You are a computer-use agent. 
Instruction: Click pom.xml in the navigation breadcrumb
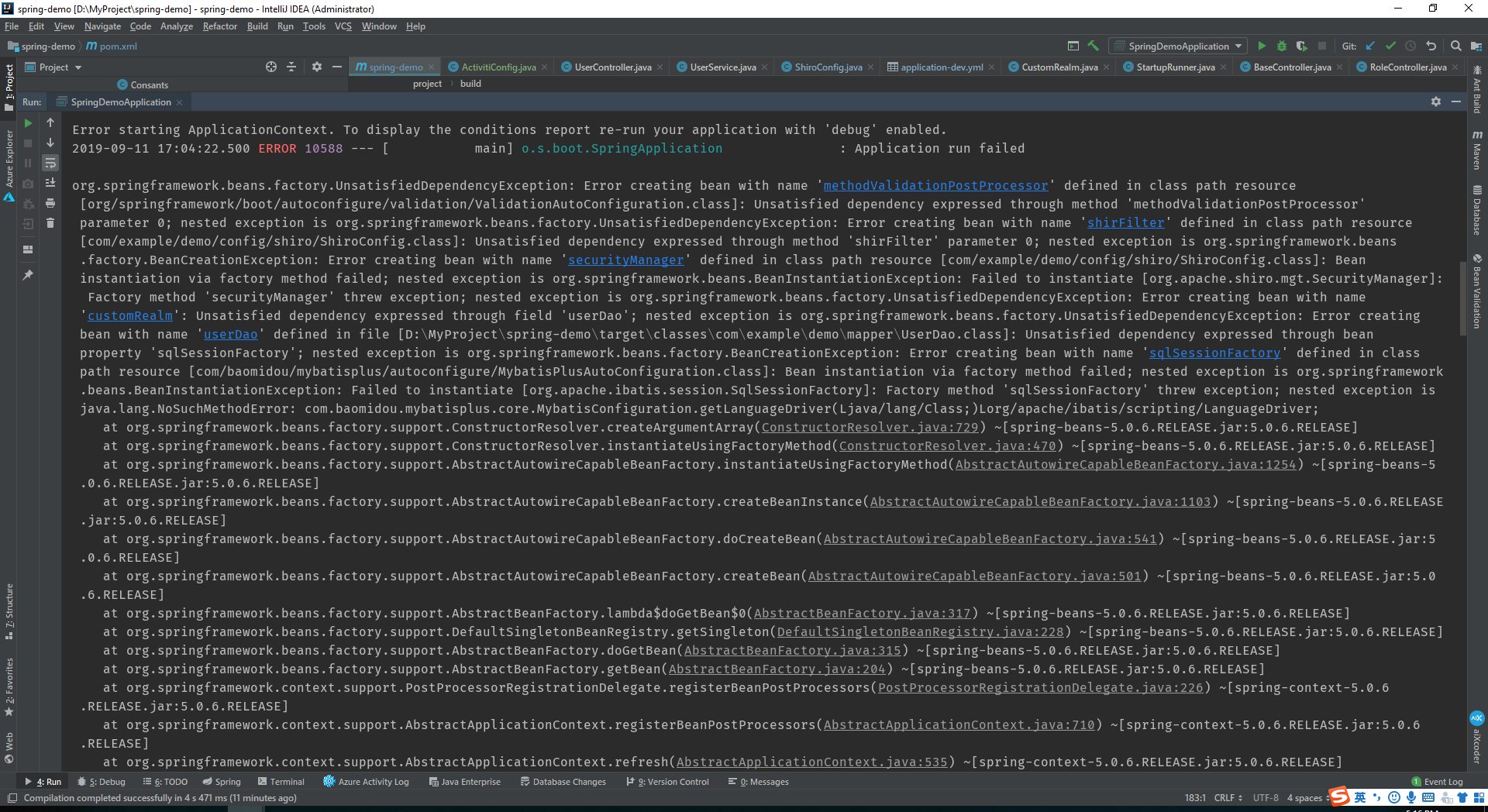coord(112,46)
